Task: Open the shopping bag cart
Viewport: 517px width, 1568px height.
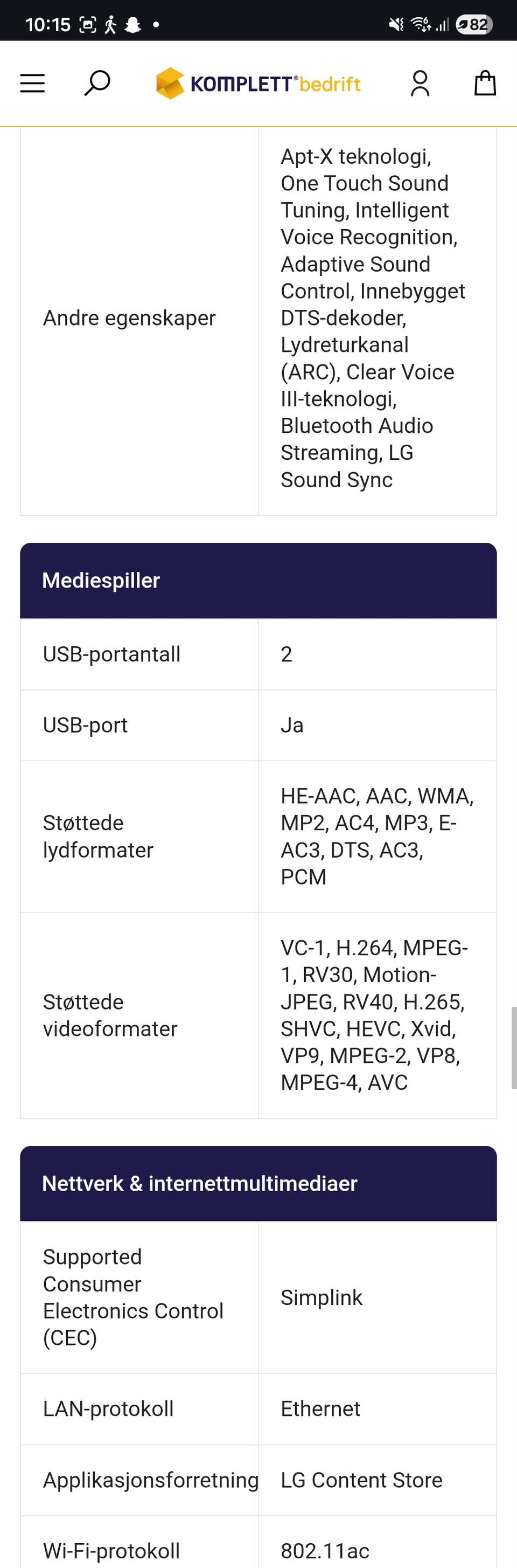Action: [485, 84]
